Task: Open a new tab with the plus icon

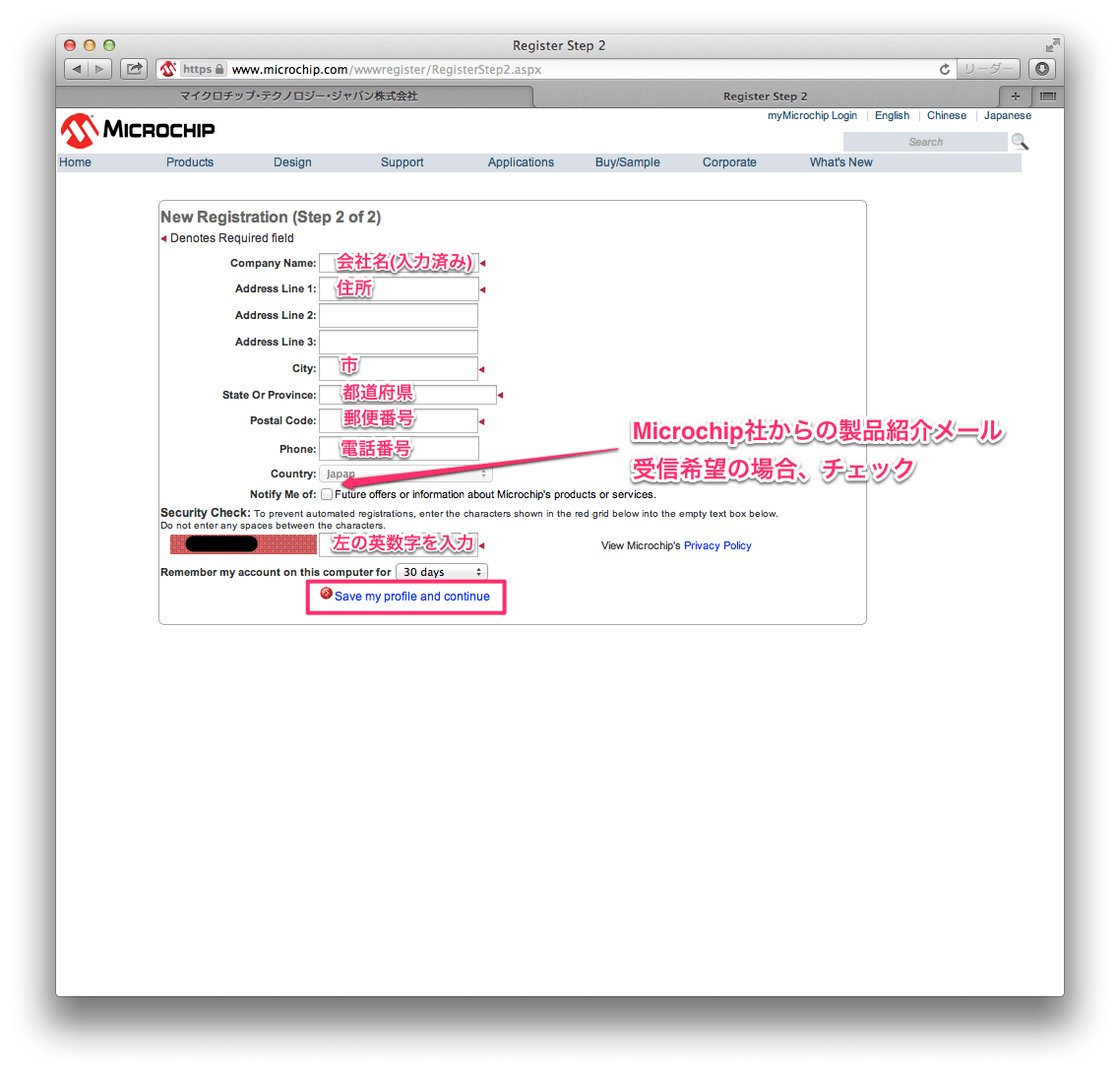Action: pos(1015,96)
